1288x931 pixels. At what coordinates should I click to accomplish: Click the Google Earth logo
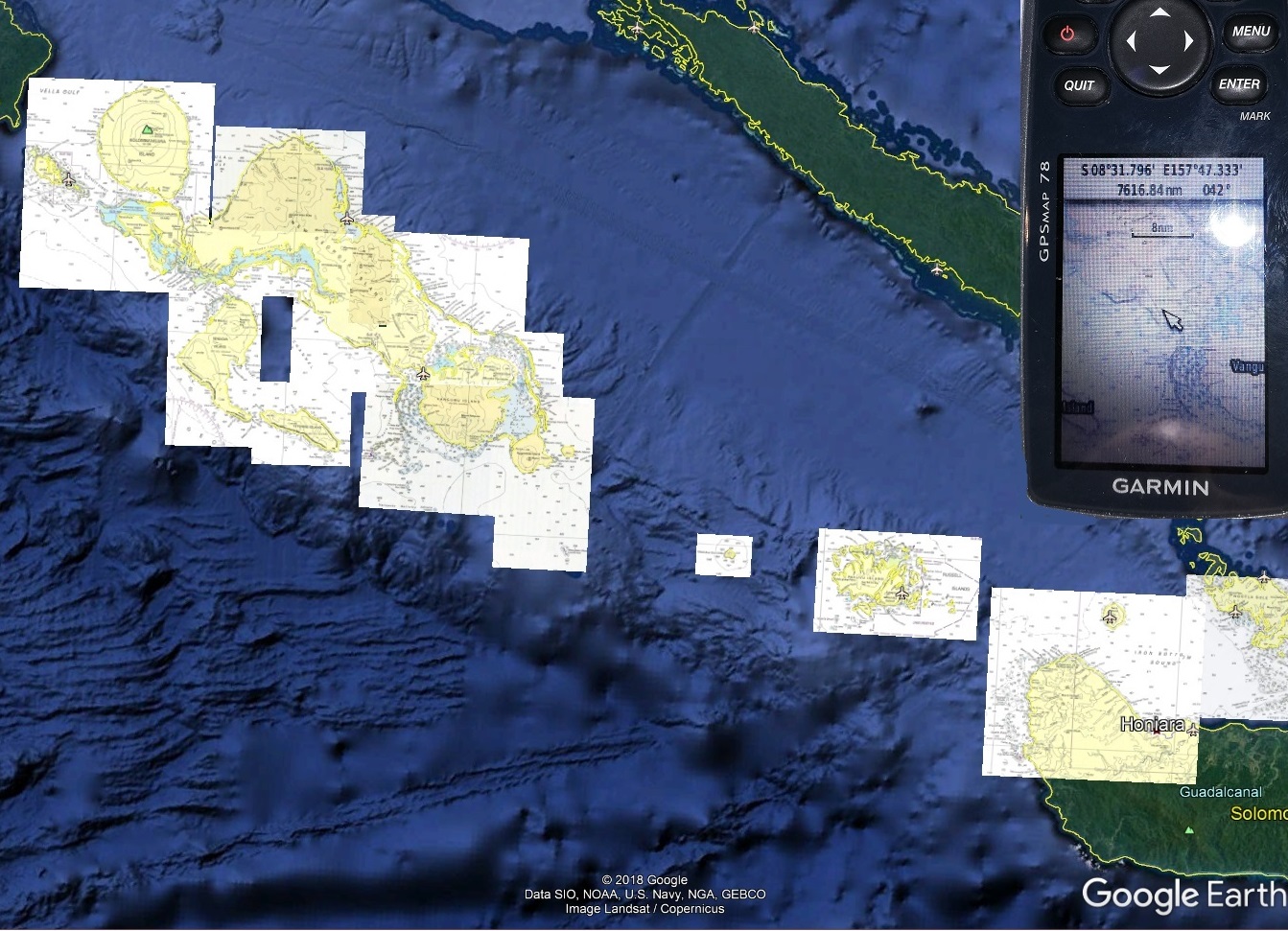1183,895
